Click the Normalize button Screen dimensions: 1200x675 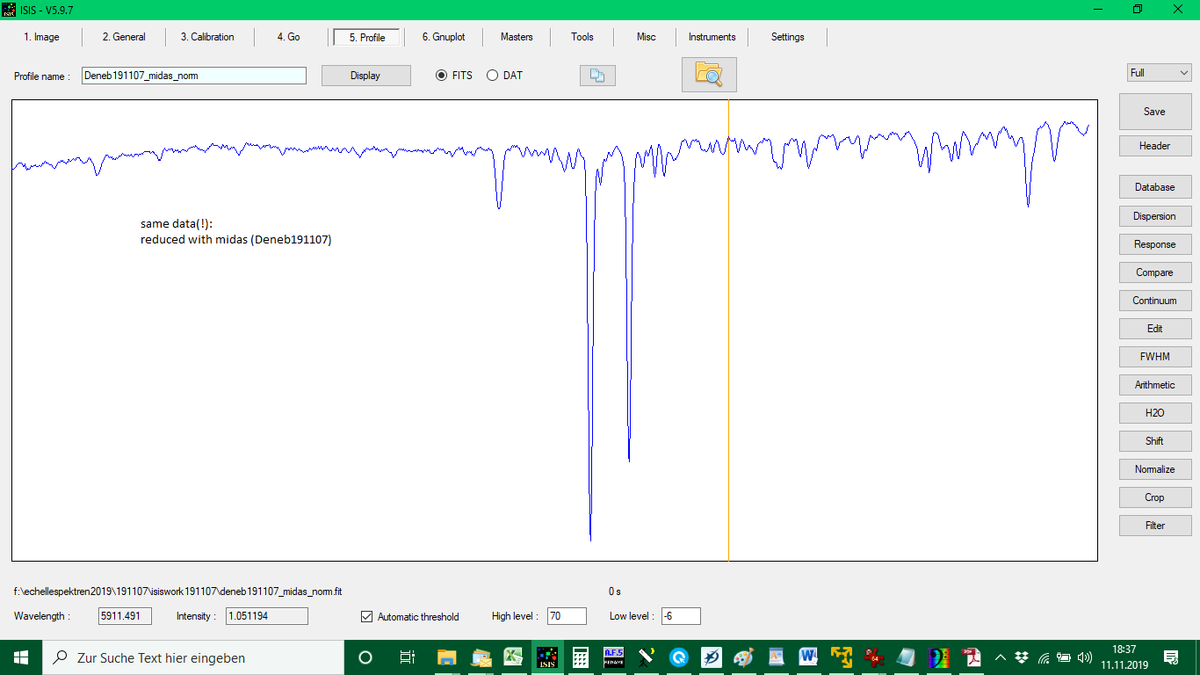pyautogui.click(x=1154, y=469)
